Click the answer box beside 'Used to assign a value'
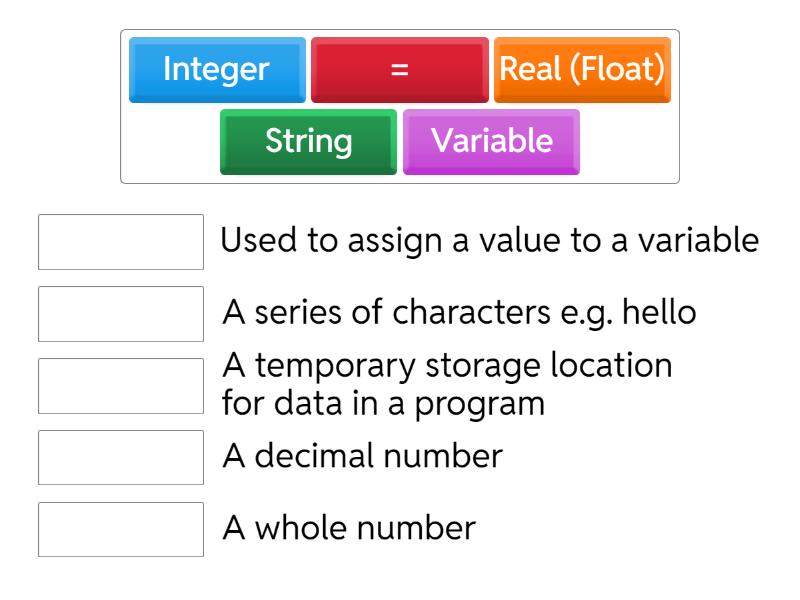 click(120, 239)
